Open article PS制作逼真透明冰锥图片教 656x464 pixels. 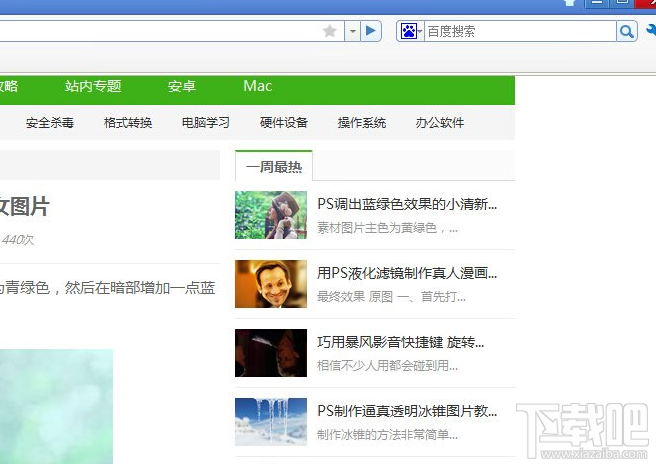point(407,411)
